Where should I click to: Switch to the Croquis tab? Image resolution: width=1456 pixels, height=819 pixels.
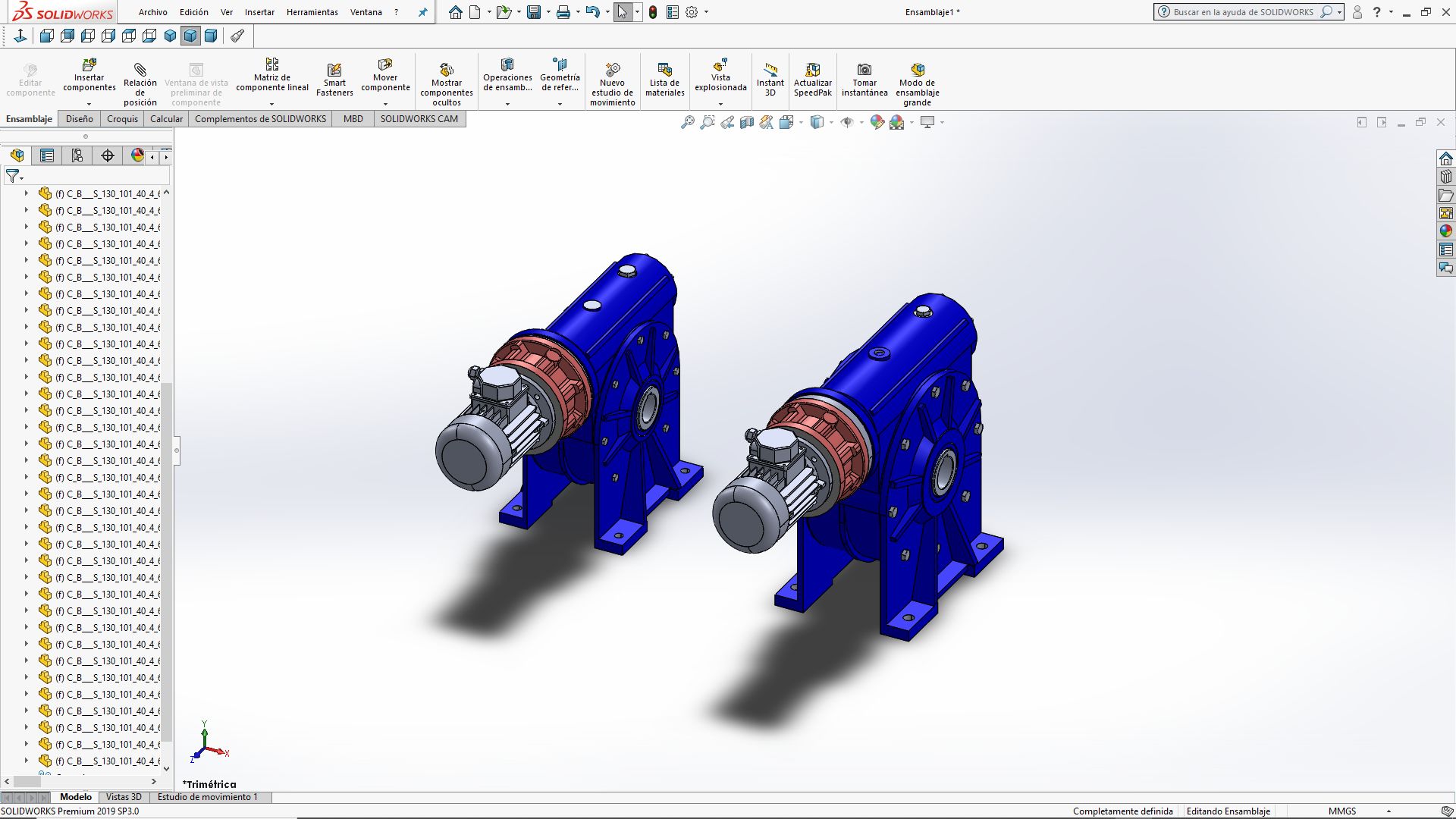pos(122,119)
